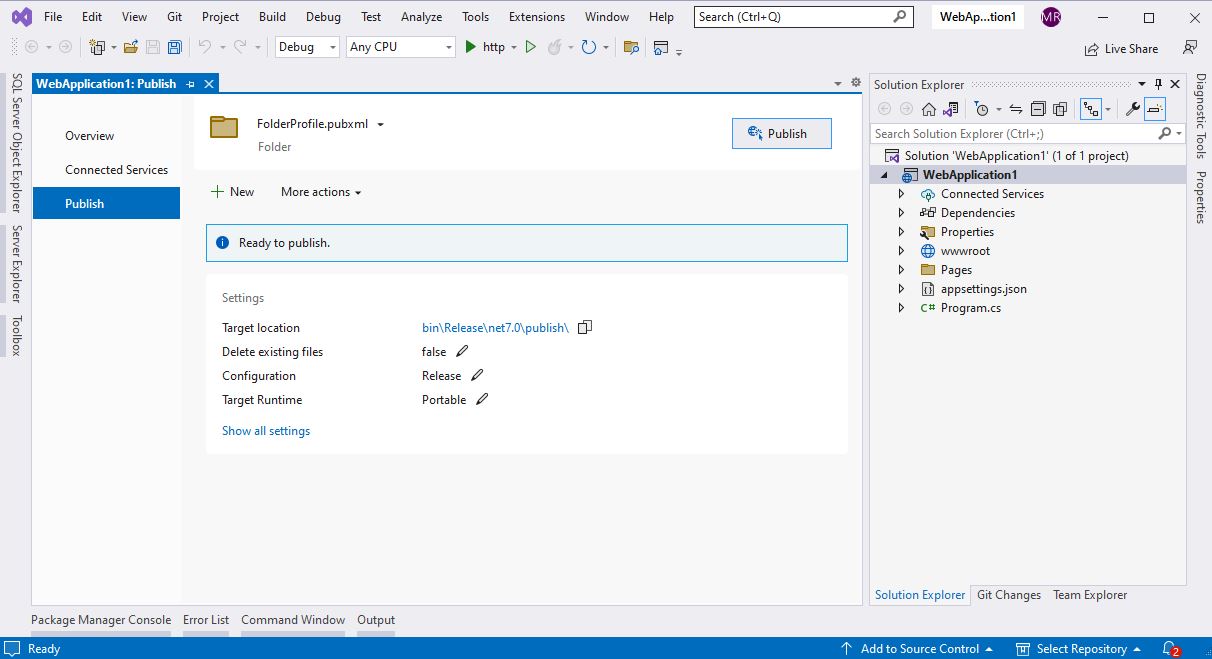Click the Pending Changes Filter clock icon
1212x659 pixels.
point(981,109)
